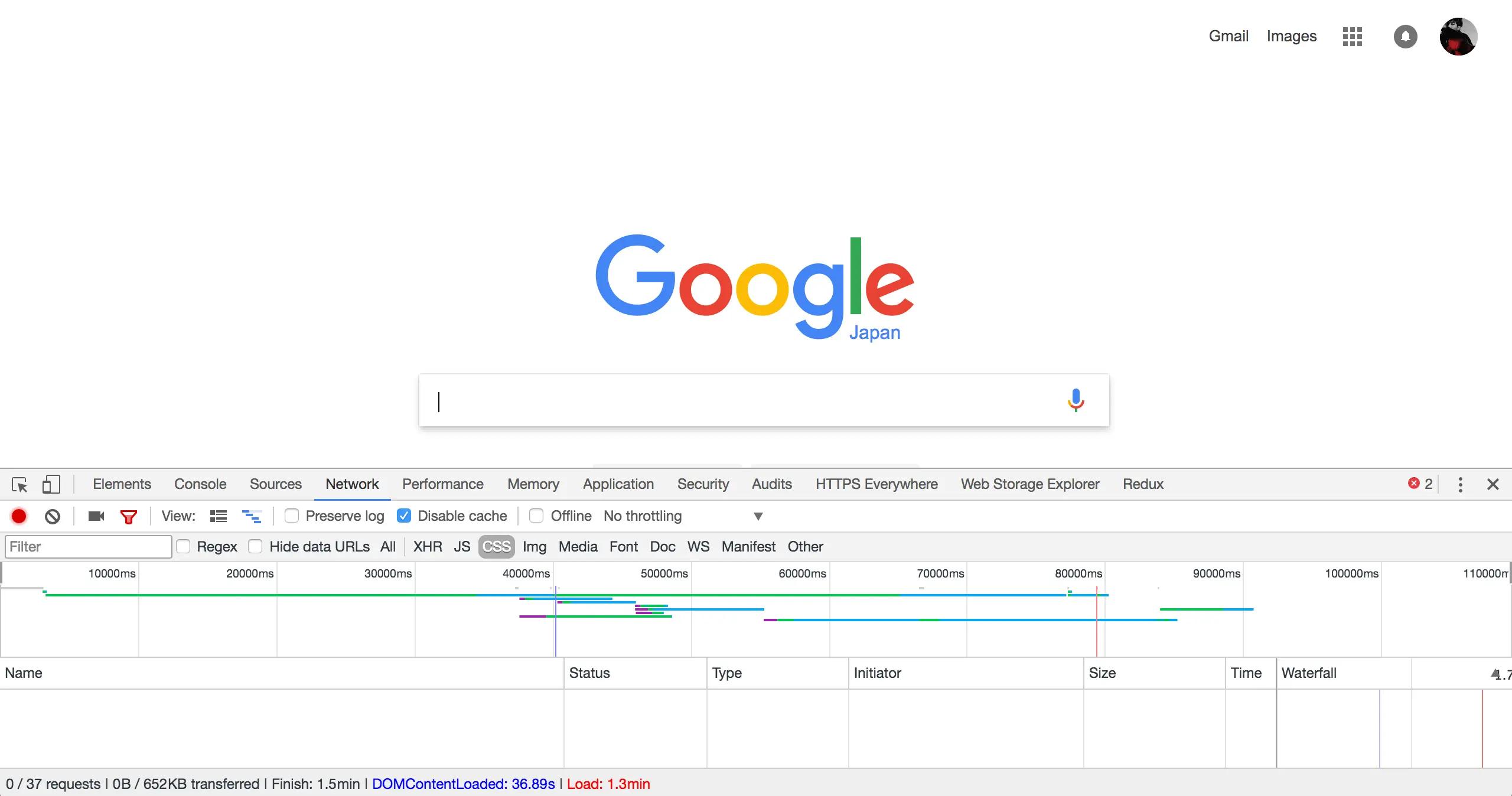Clear the network log with the slash icon
This screenshot has height=796, width=1512.
pos(53,516)
